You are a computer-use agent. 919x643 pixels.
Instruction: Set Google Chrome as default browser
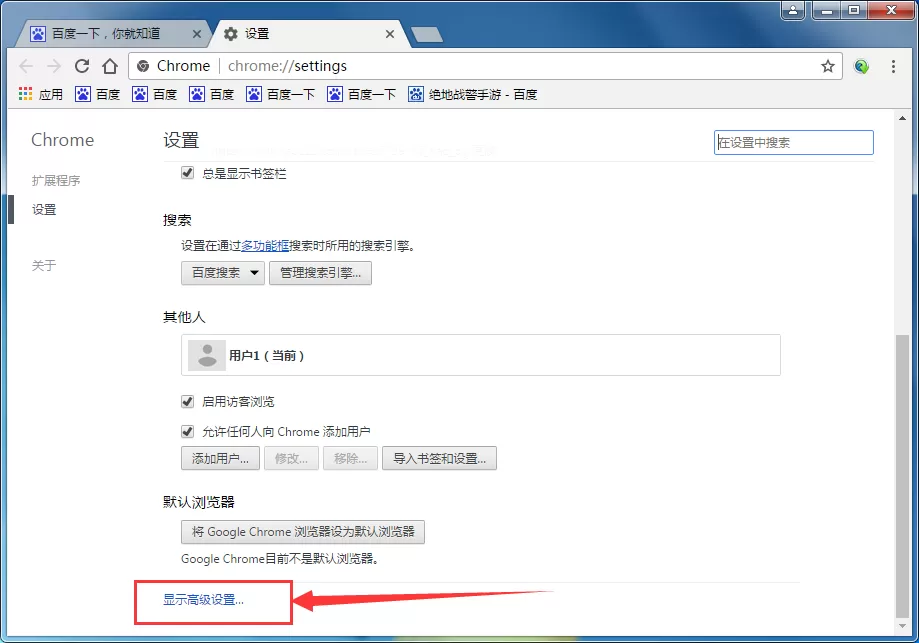tap(303, 532)
